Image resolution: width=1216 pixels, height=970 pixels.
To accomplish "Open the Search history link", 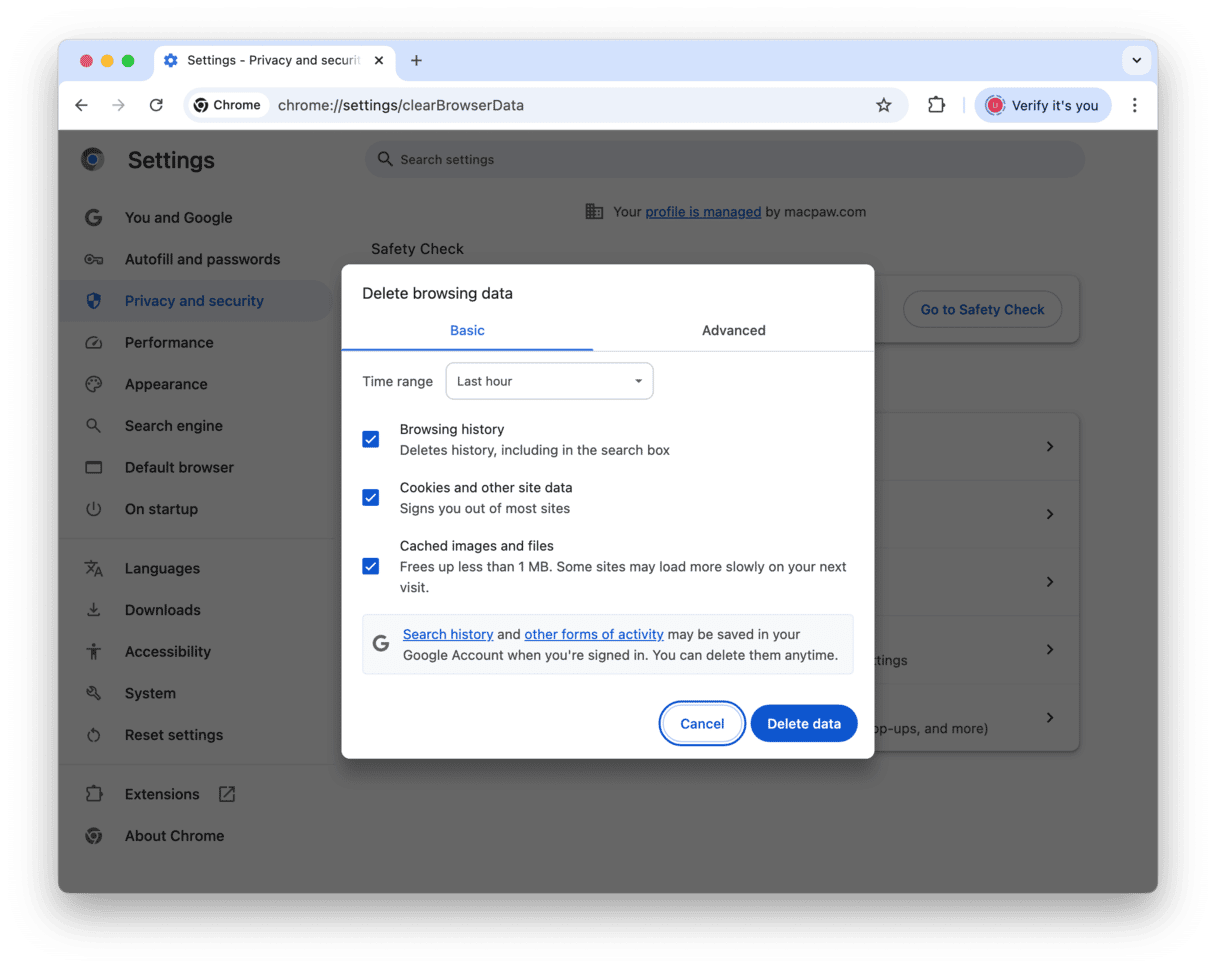I will (x=448, y=634).
